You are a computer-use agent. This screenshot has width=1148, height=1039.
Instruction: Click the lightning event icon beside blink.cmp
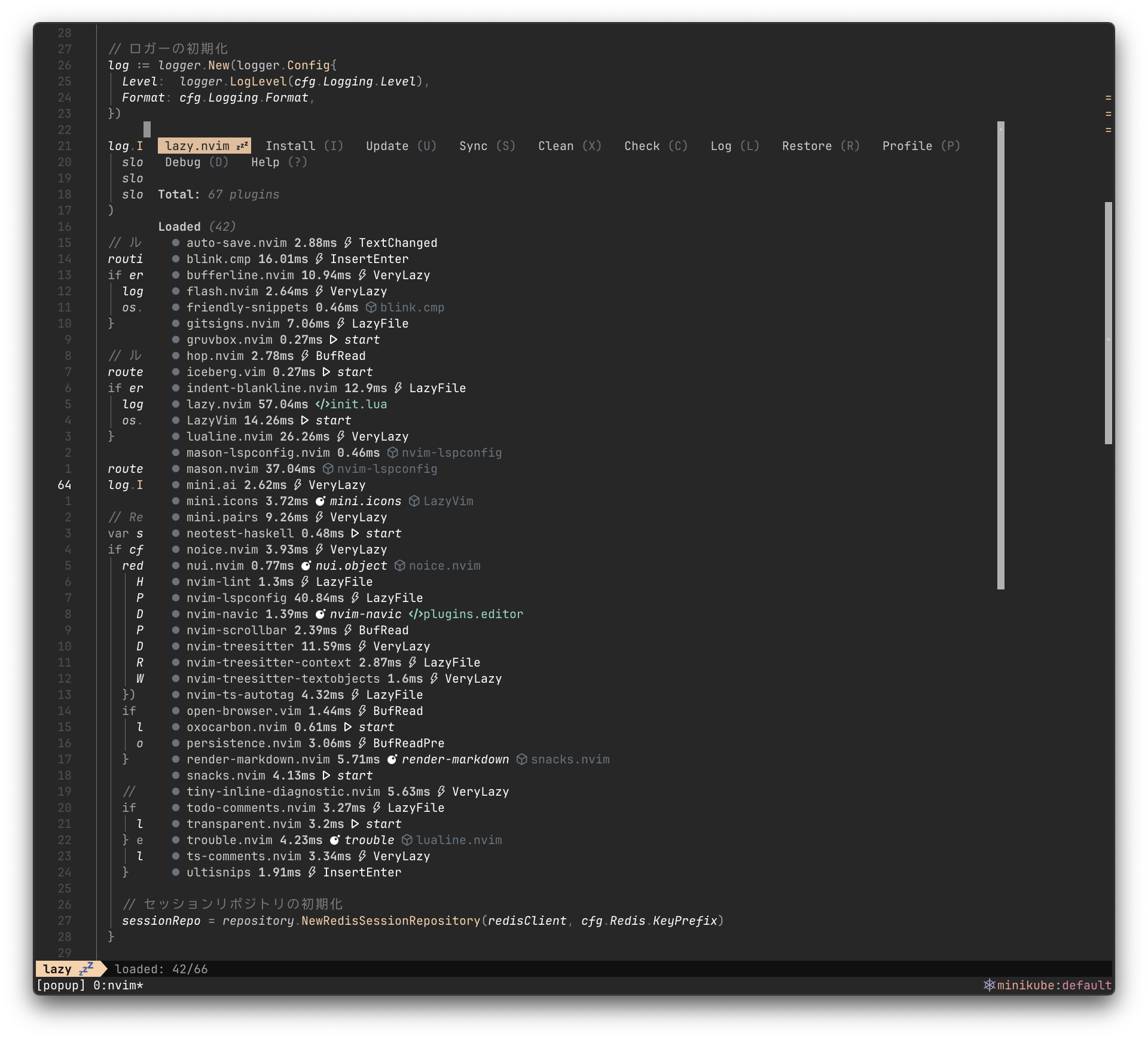(x=319, y=259)
